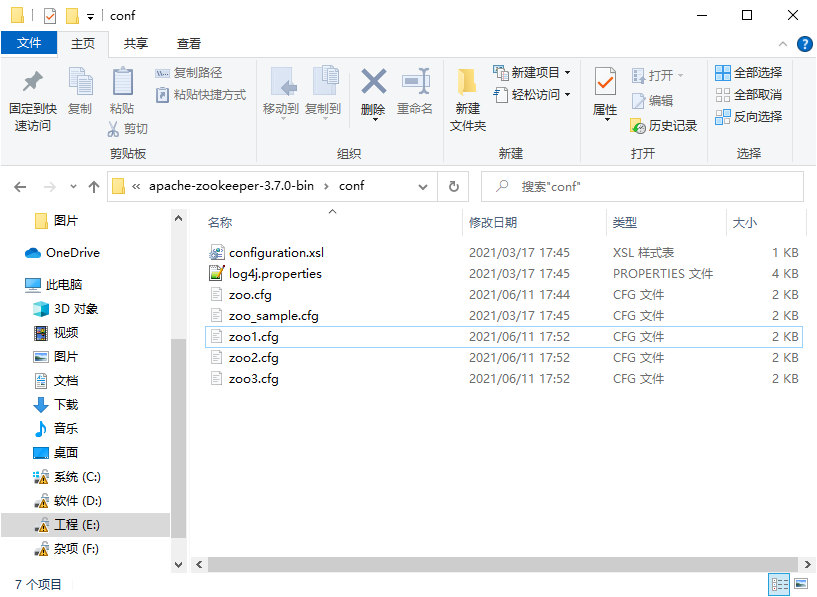Switch to details view in status bar
Screen dimensions: 817x597
[779, 584]
